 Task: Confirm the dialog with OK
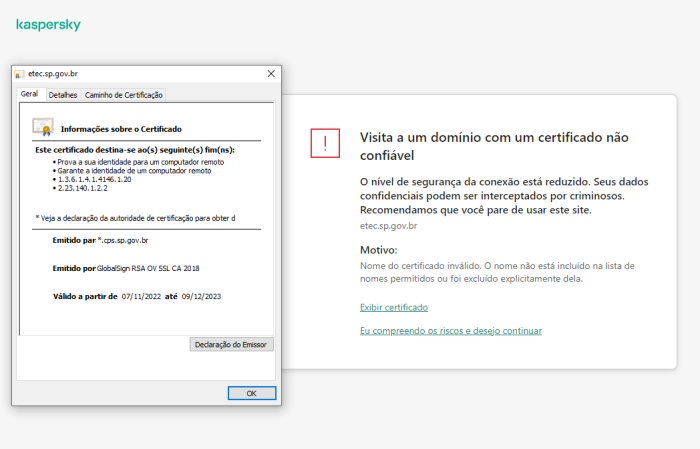252,393
